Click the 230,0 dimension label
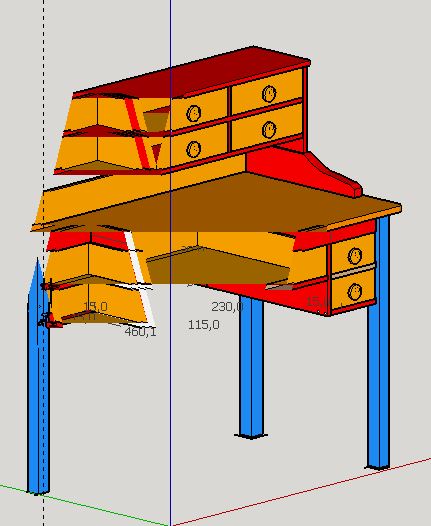431x526 pixels. coord(227,307)
